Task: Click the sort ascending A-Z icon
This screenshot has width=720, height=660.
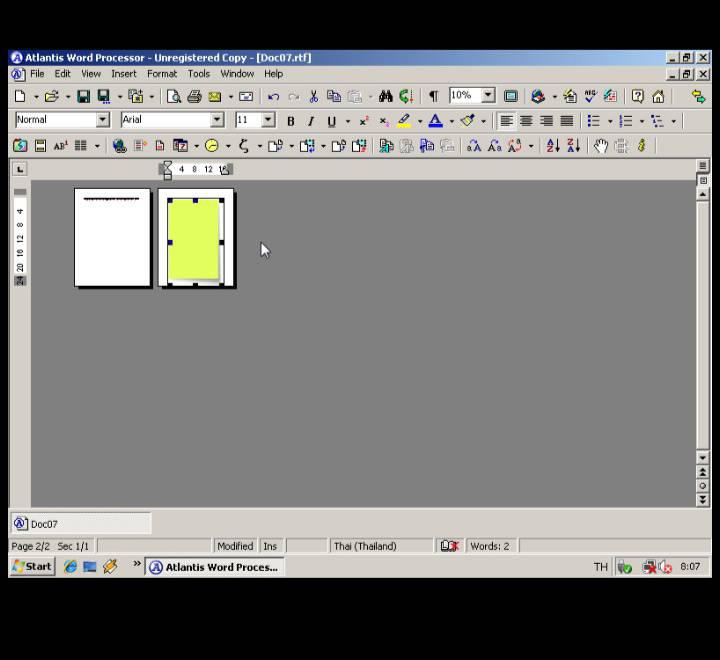Action: pos(553,146)
